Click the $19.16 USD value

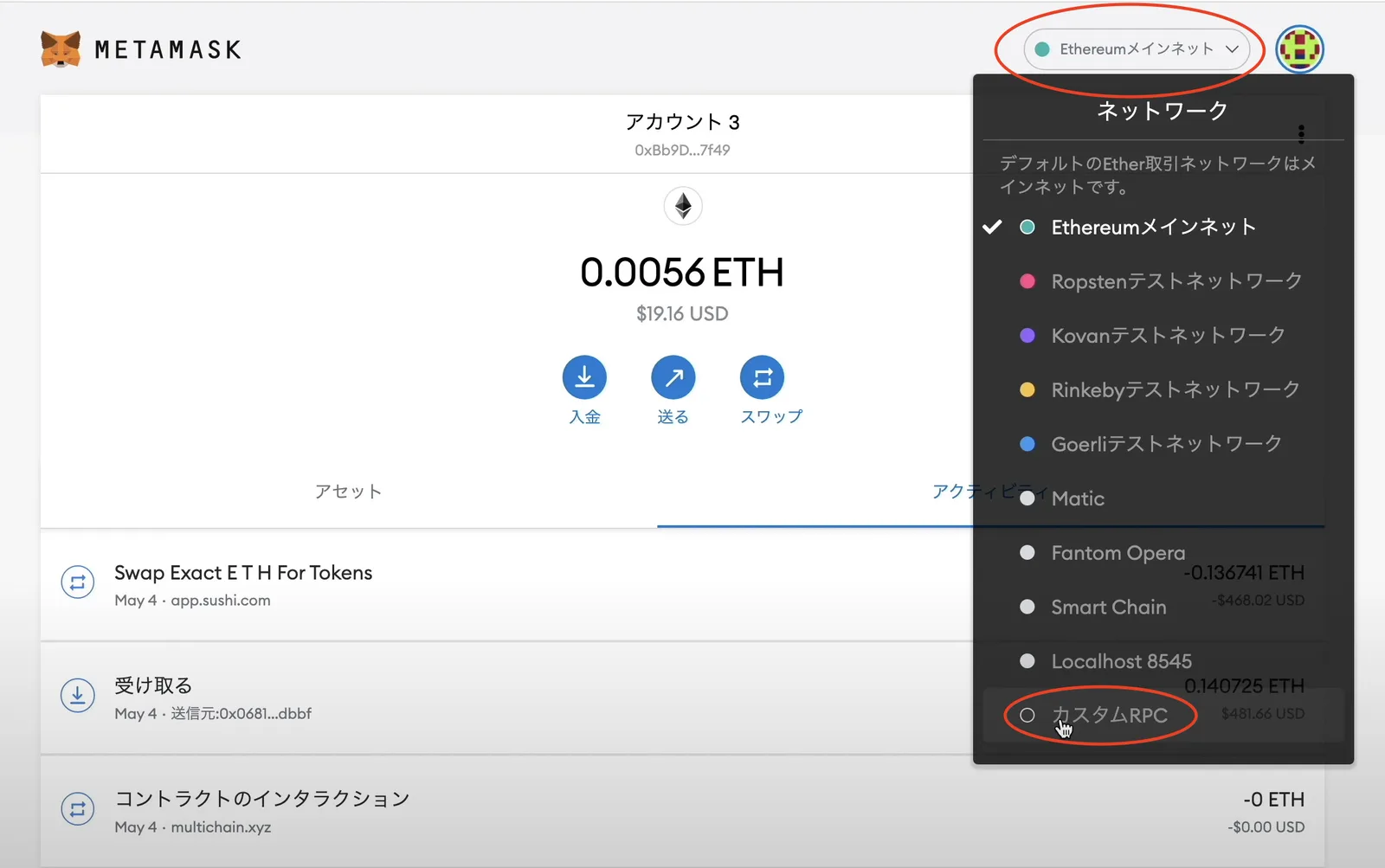coord(682,313)
